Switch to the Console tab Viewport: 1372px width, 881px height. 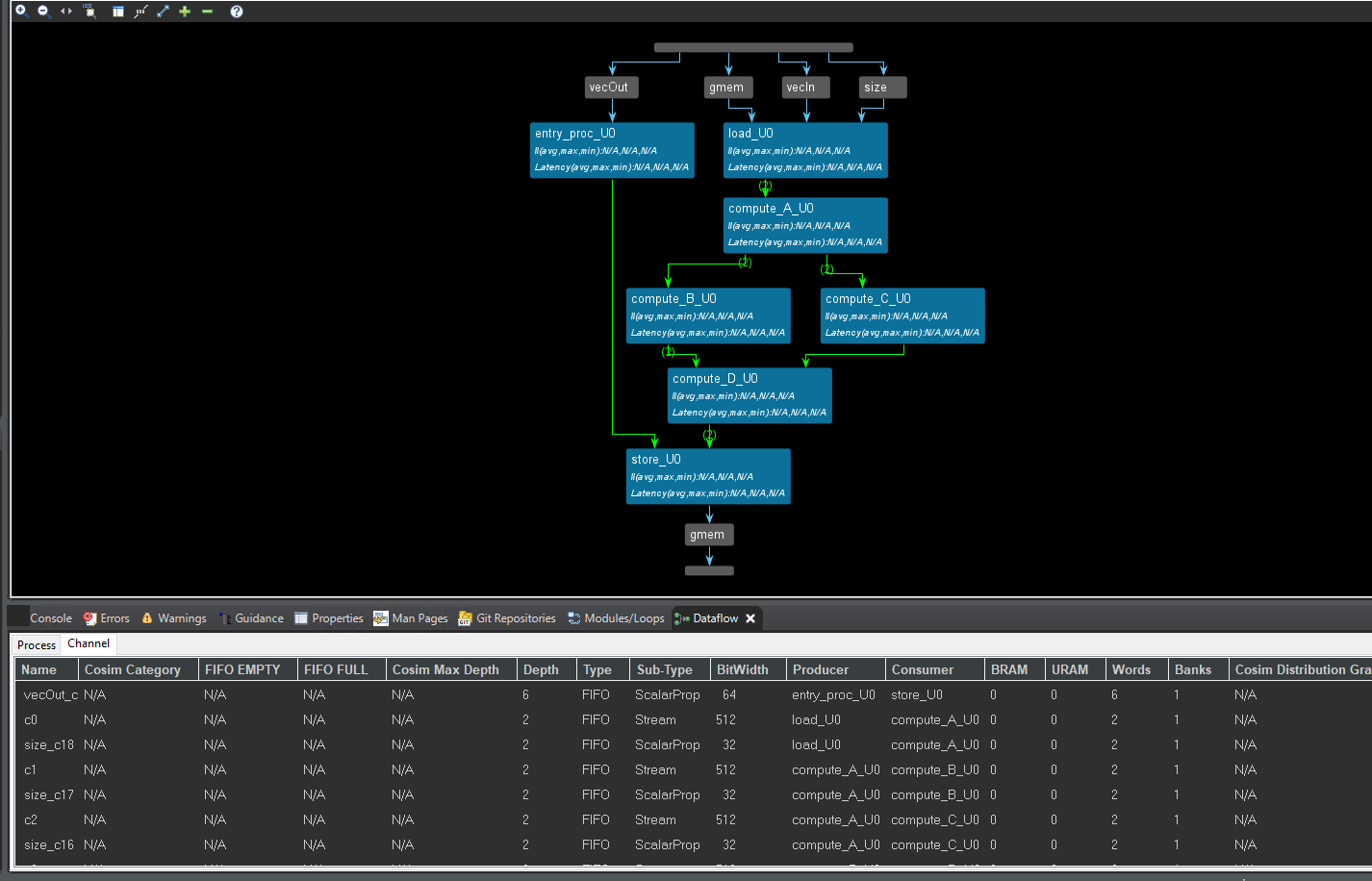tap(50, 618)
